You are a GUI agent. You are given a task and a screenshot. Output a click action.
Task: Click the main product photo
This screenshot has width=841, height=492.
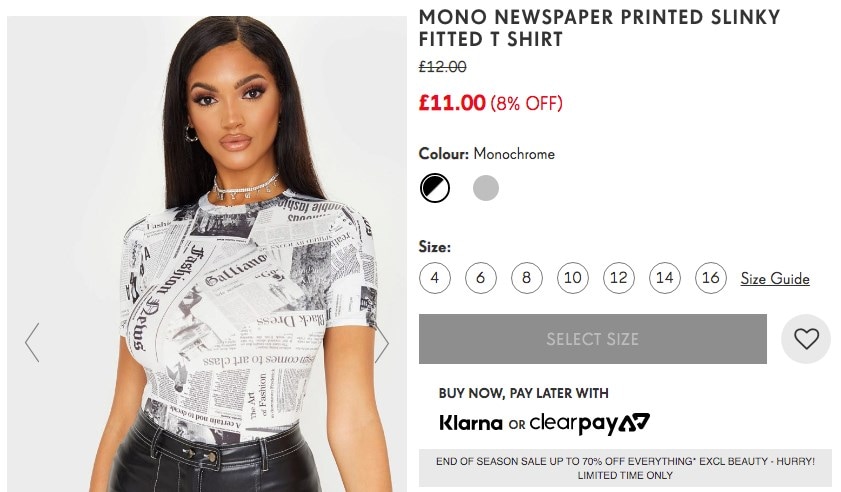tap(207, 254)
